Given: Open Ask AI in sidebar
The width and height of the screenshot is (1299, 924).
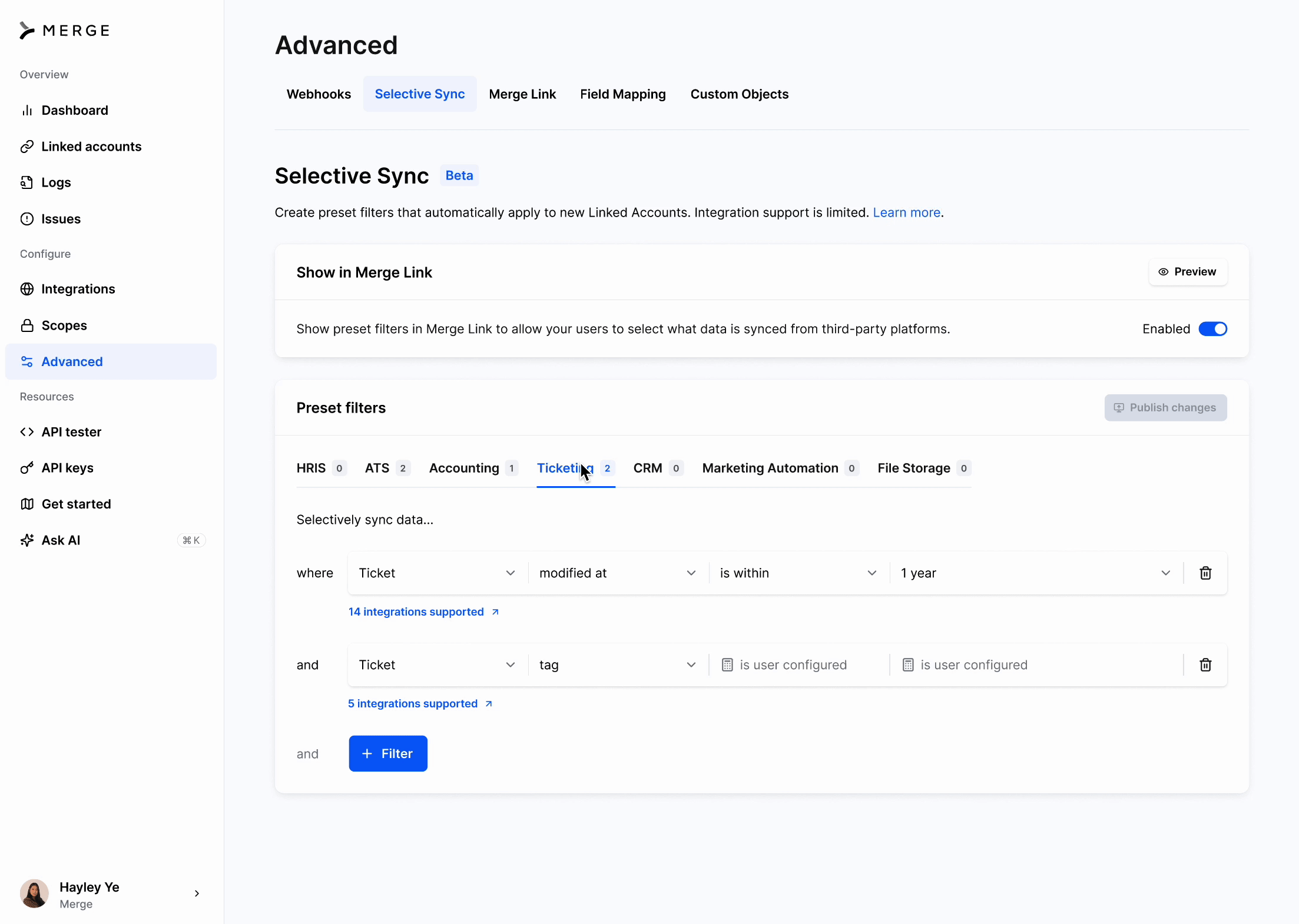Looking at the screenshot, I should click(111, 540).
